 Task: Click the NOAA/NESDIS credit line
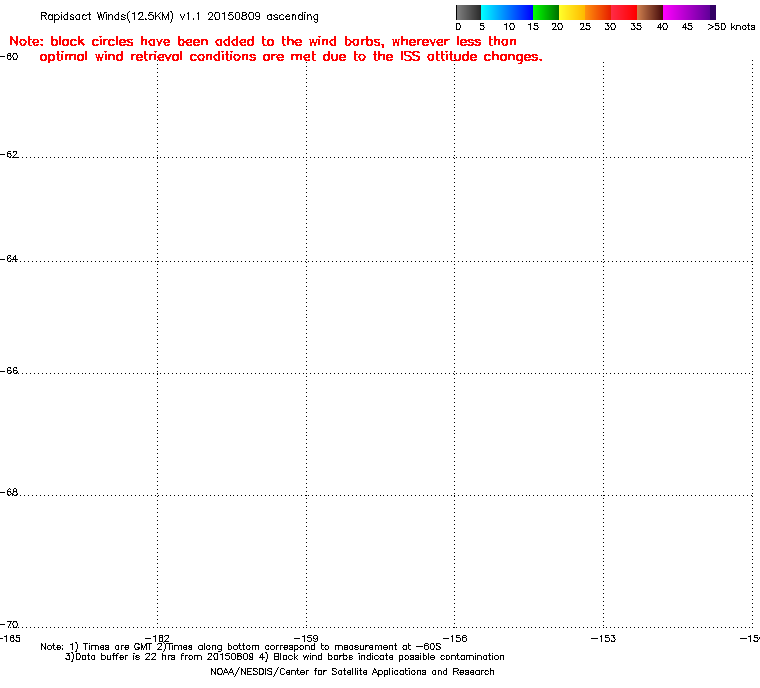[x=352, y=672]
